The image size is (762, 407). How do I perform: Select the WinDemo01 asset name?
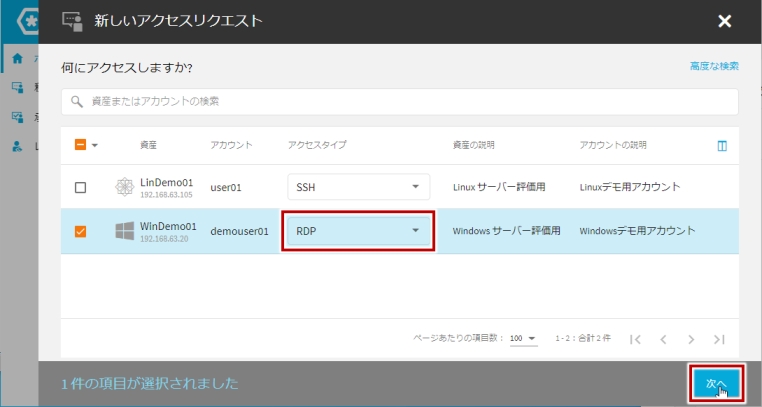pos(168,226)
